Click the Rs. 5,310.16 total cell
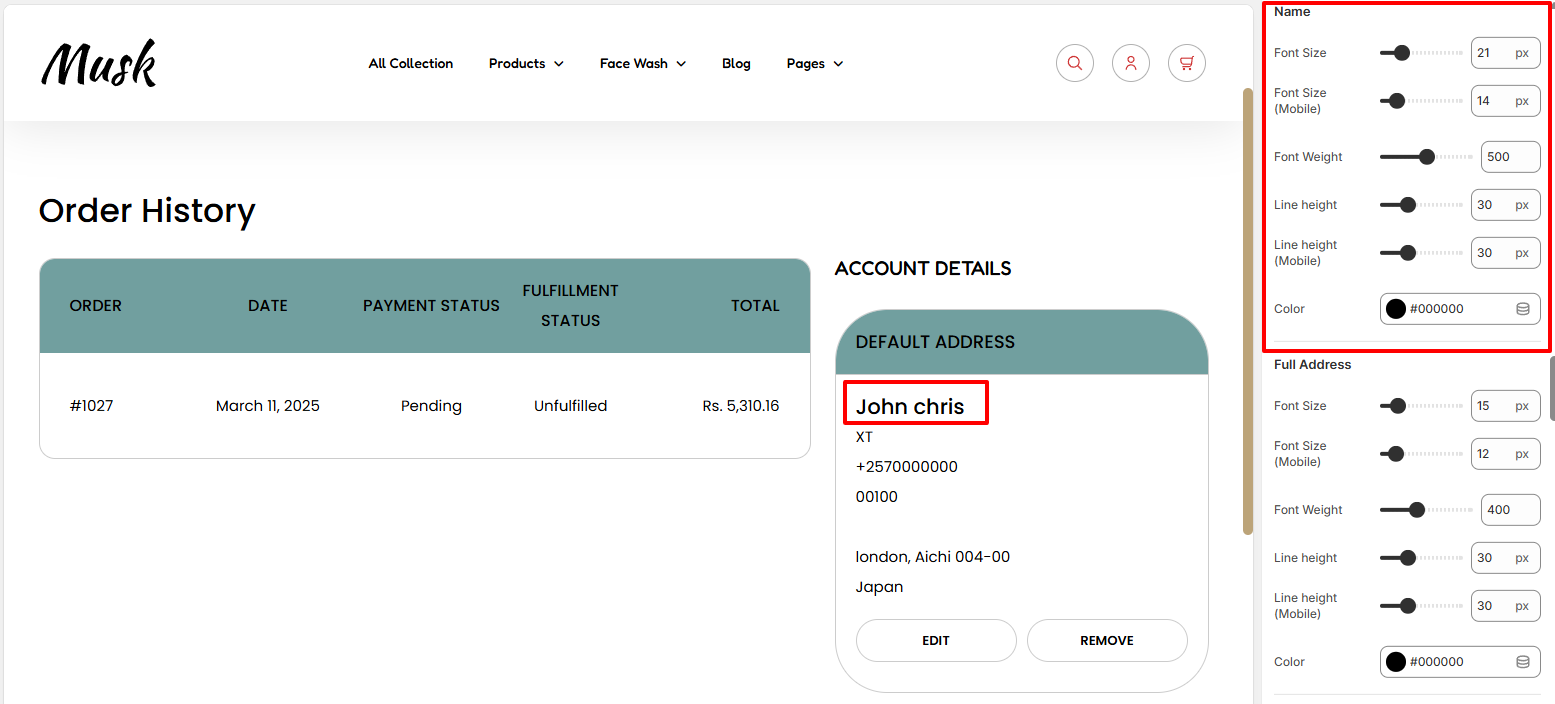This screenshot has width=1555, height=704. click(741, 406)
